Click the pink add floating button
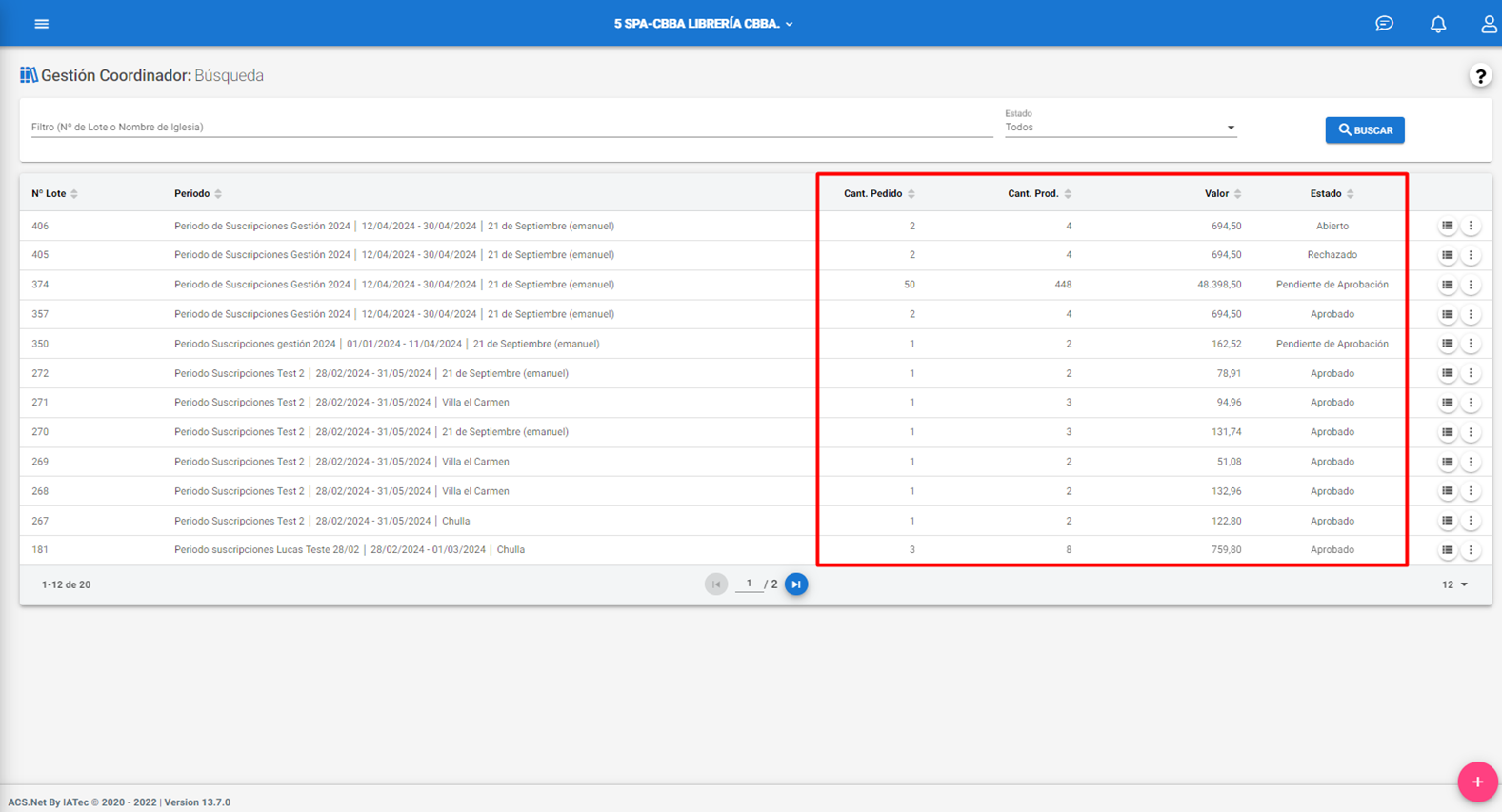Viewport: 1502px width, 812px height. coord(1477,782)
